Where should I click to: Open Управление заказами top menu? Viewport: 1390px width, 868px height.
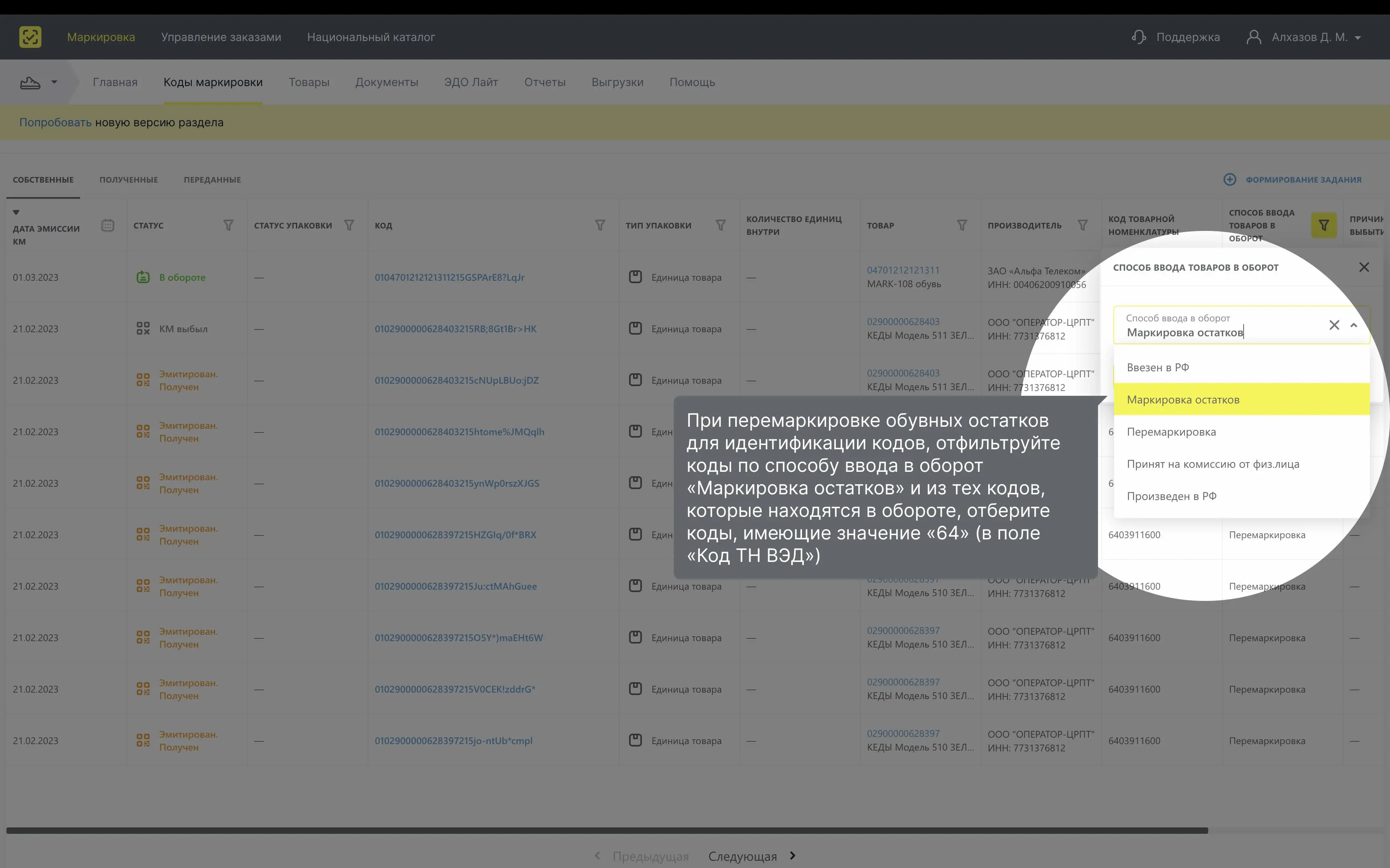(x=221, y=37)
